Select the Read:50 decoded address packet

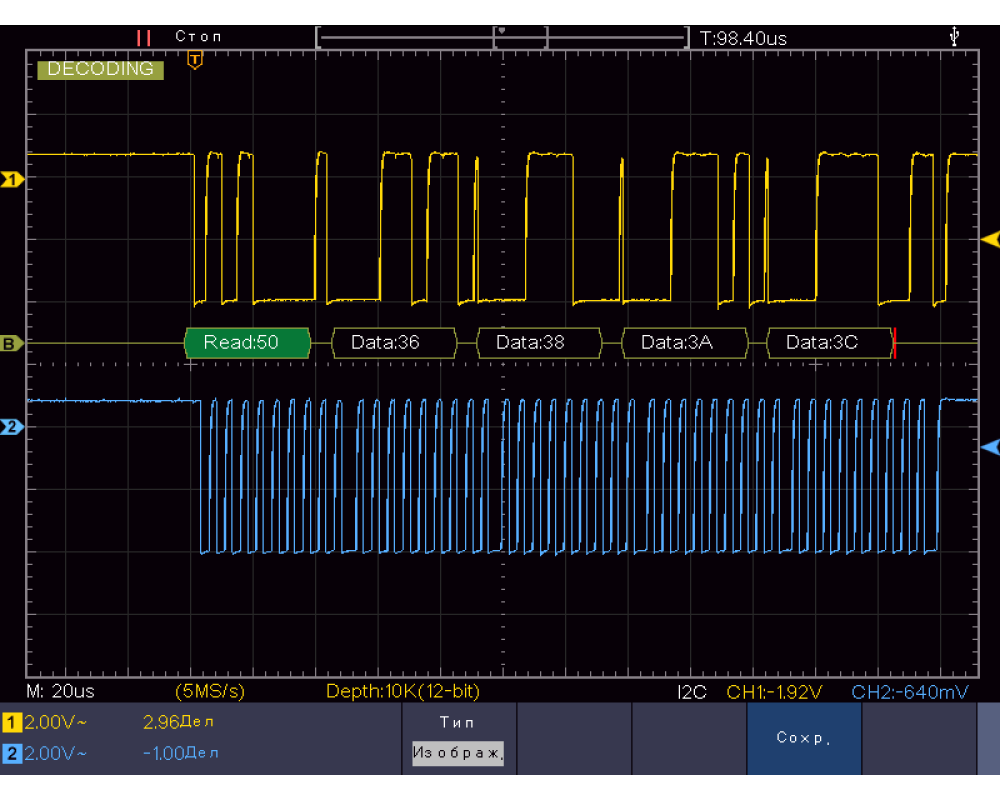pos(247,343)
